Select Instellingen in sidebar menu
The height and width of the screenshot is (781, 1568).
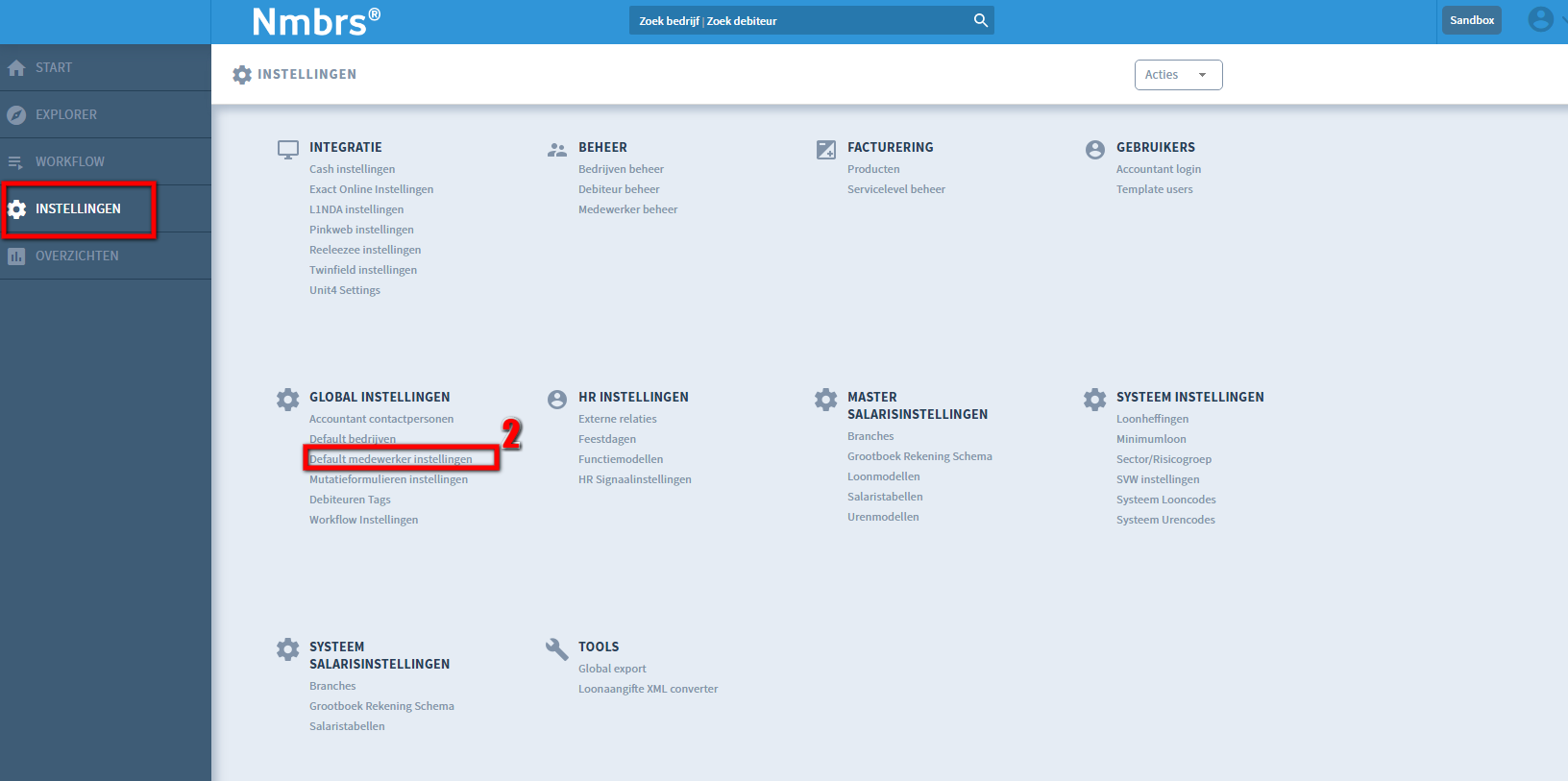[x=78, y=208]
